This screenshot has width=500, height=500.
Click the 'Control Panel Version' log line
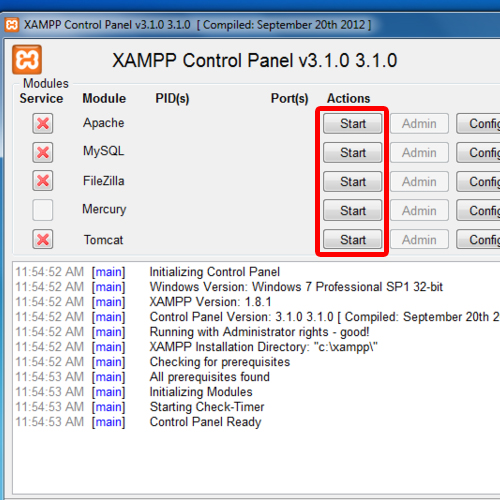(x=324, y=317)
